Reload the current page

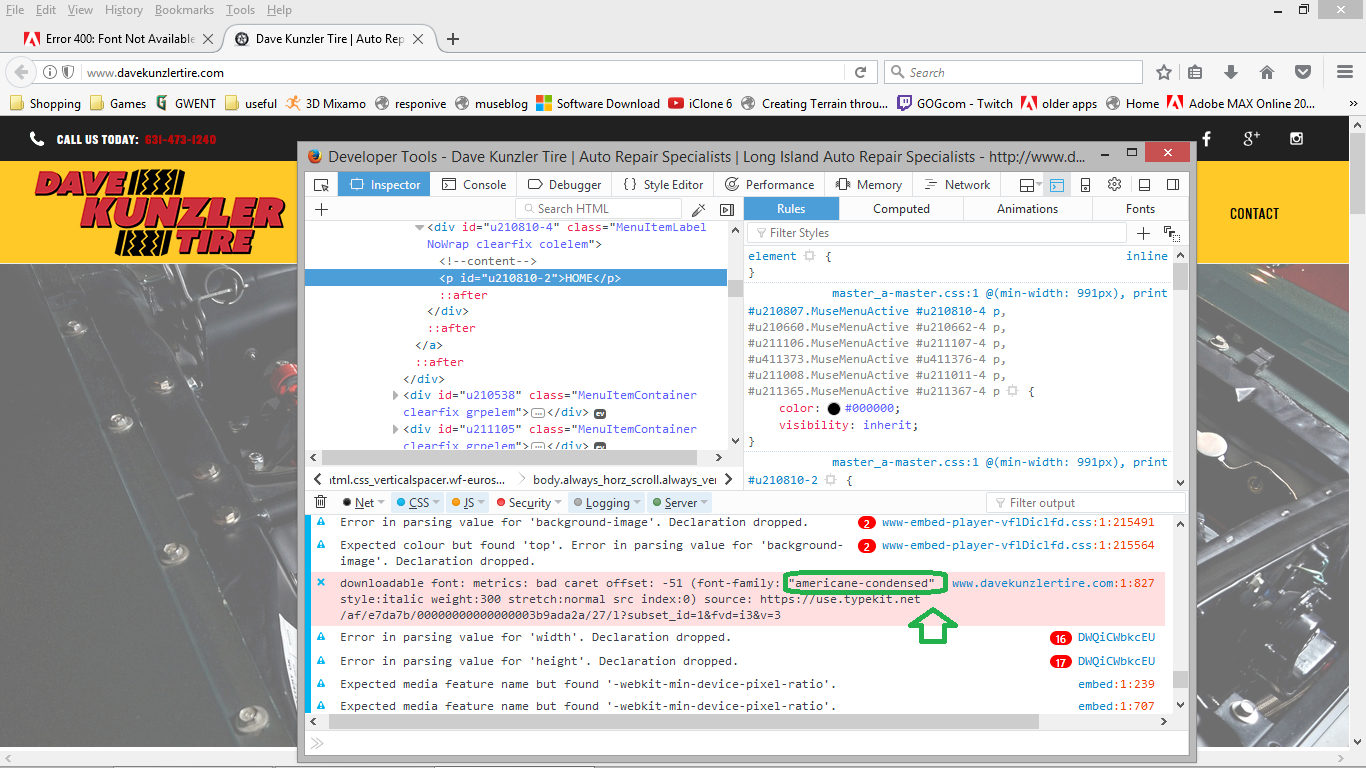(860, 72)
